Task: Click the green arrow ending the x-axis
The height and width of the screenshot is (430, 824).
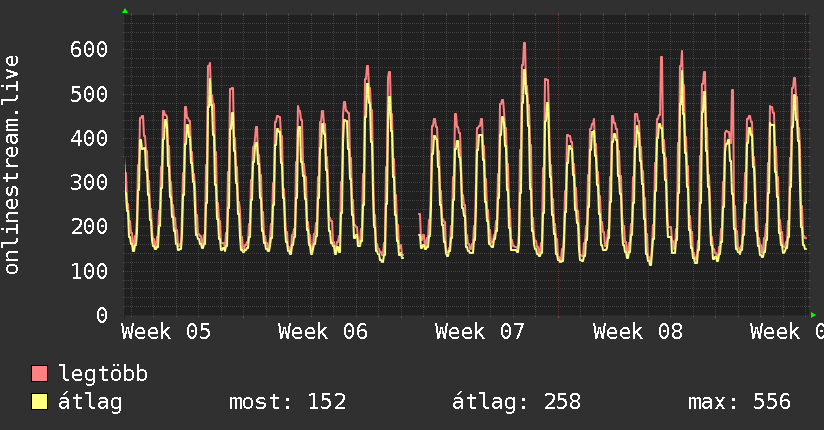Action: pos(813,315)
